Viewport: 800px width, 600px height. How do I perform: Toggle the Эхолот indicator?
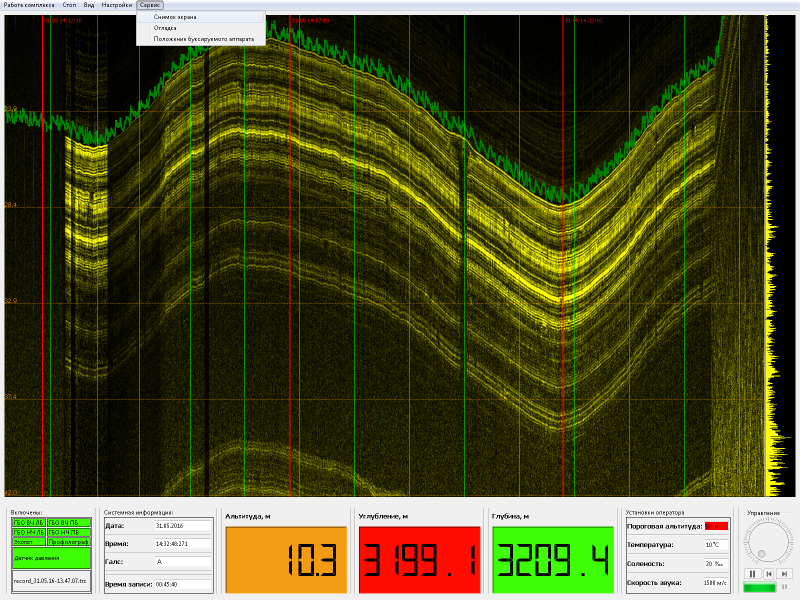pyautogui.click(x=29, y=542)
